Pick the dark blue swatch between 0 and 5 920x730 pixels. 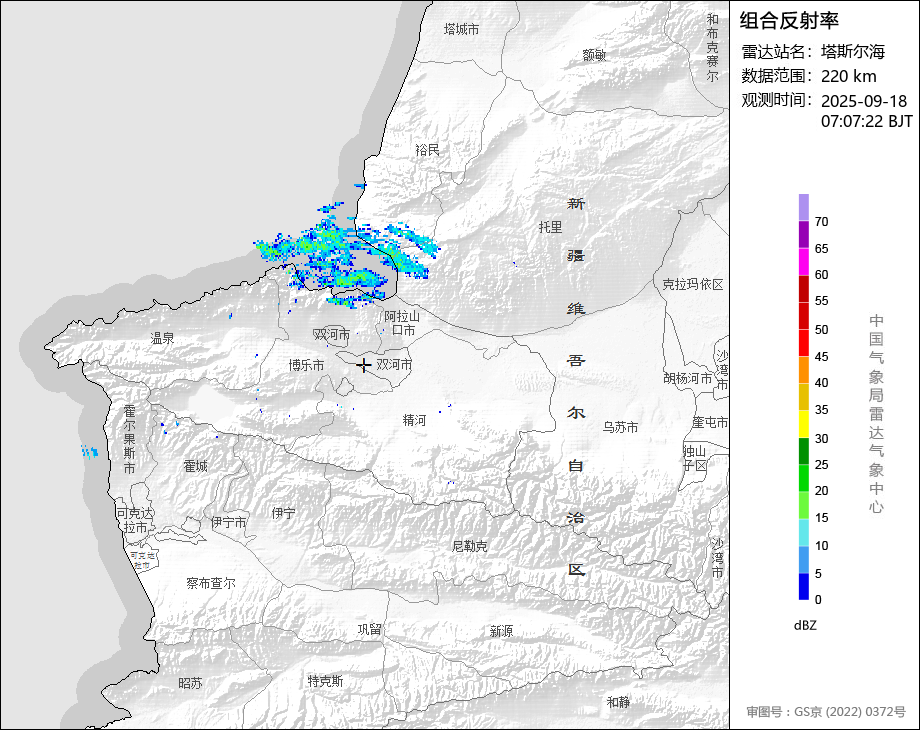803,586
